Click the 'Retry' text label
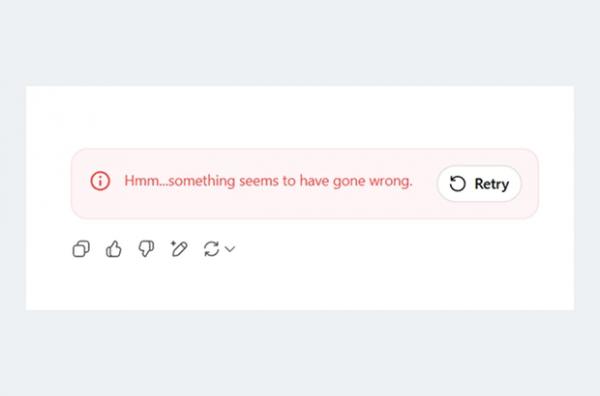The width and height of the screenshot is (600, 396). click(x=492, y=184)
